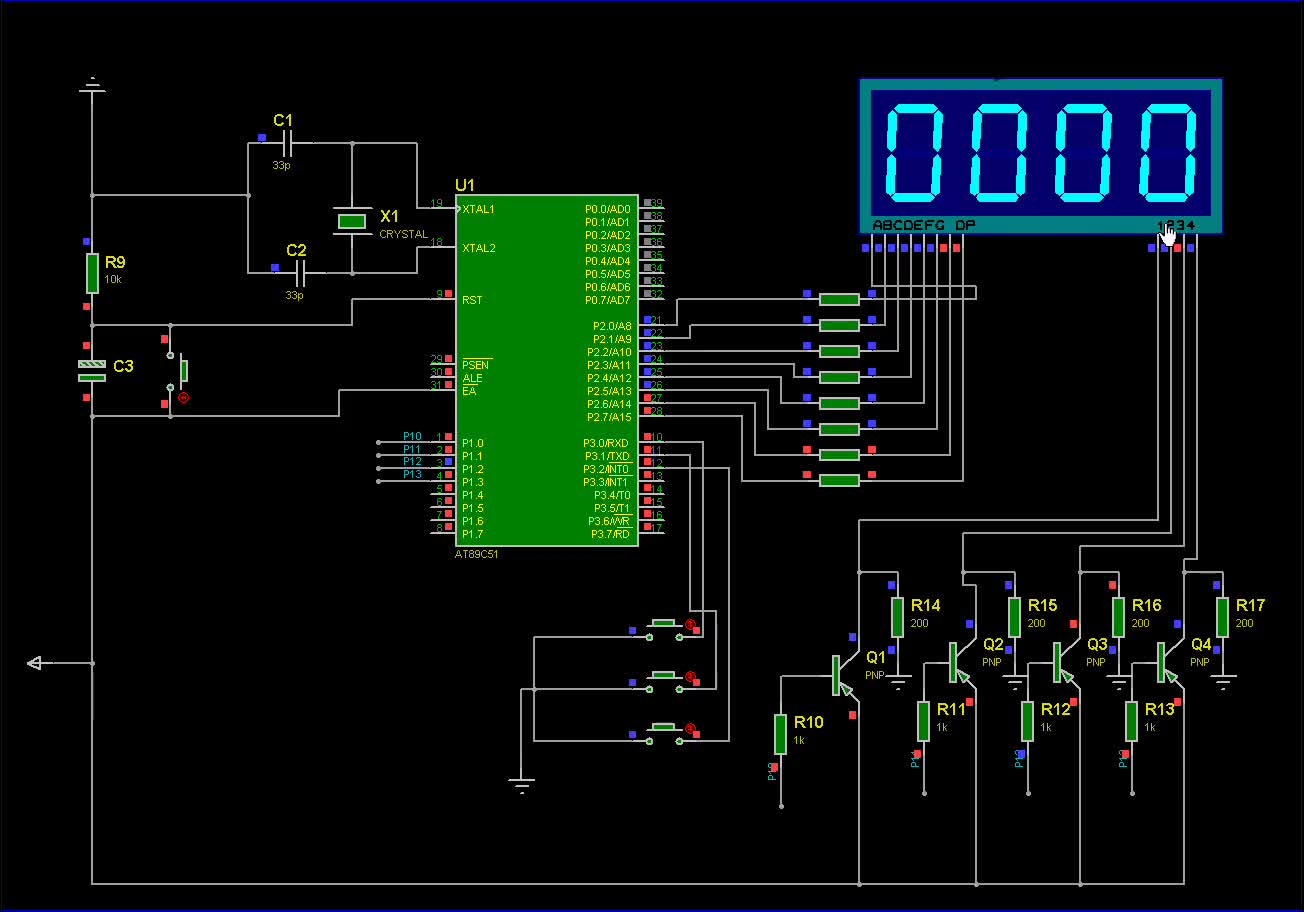The image size is (1304, 912).
Task: Select the ground symbol beside R17
Action: click(1223, 681)
